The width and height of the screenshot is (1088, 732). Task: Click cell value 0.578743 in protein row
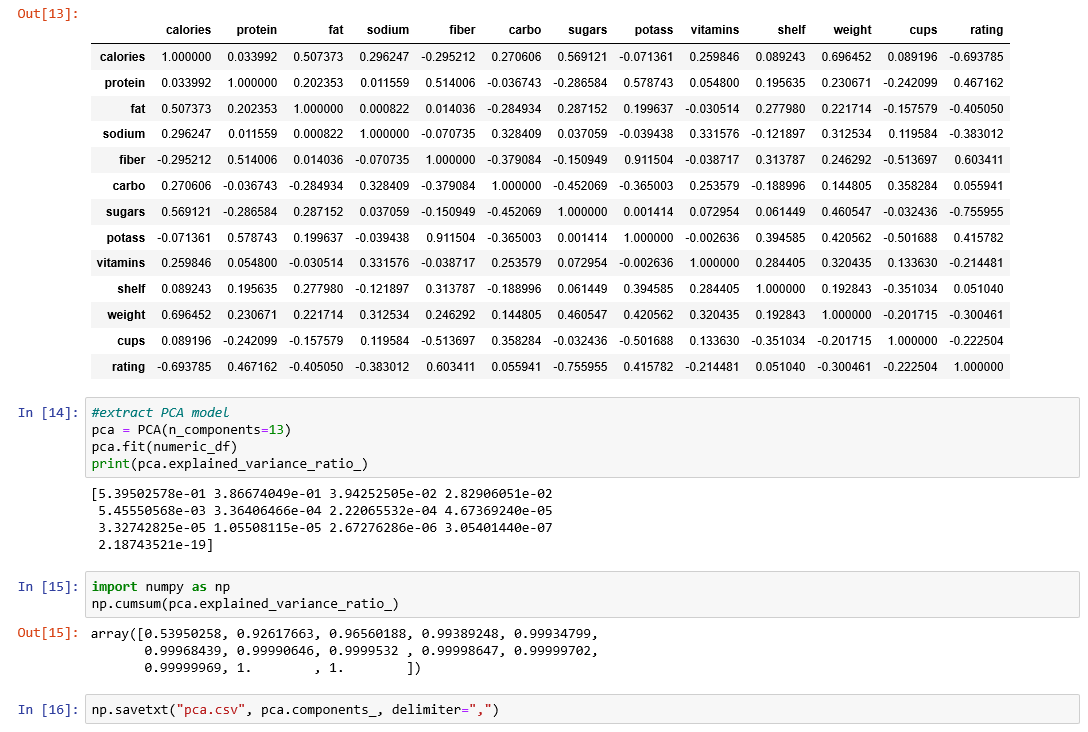[648, 83]
